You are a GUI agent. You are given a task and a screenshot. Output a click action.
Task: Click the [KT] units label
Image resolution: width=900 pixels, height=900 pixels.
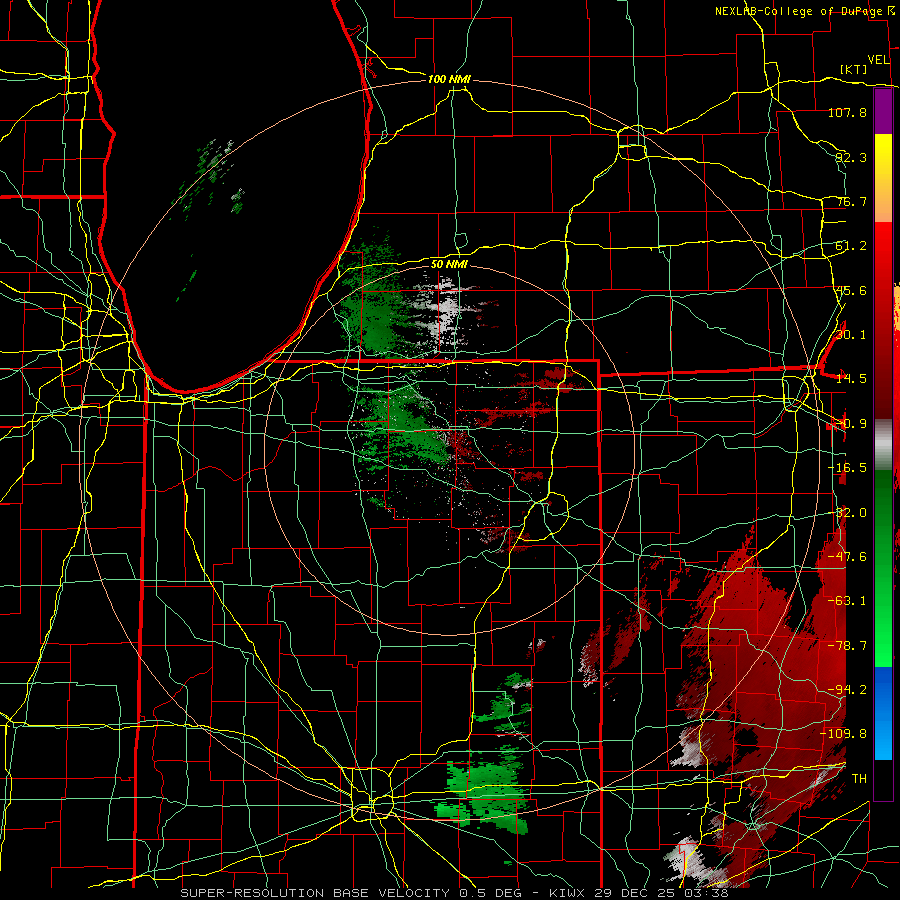[x=854, y=69]
